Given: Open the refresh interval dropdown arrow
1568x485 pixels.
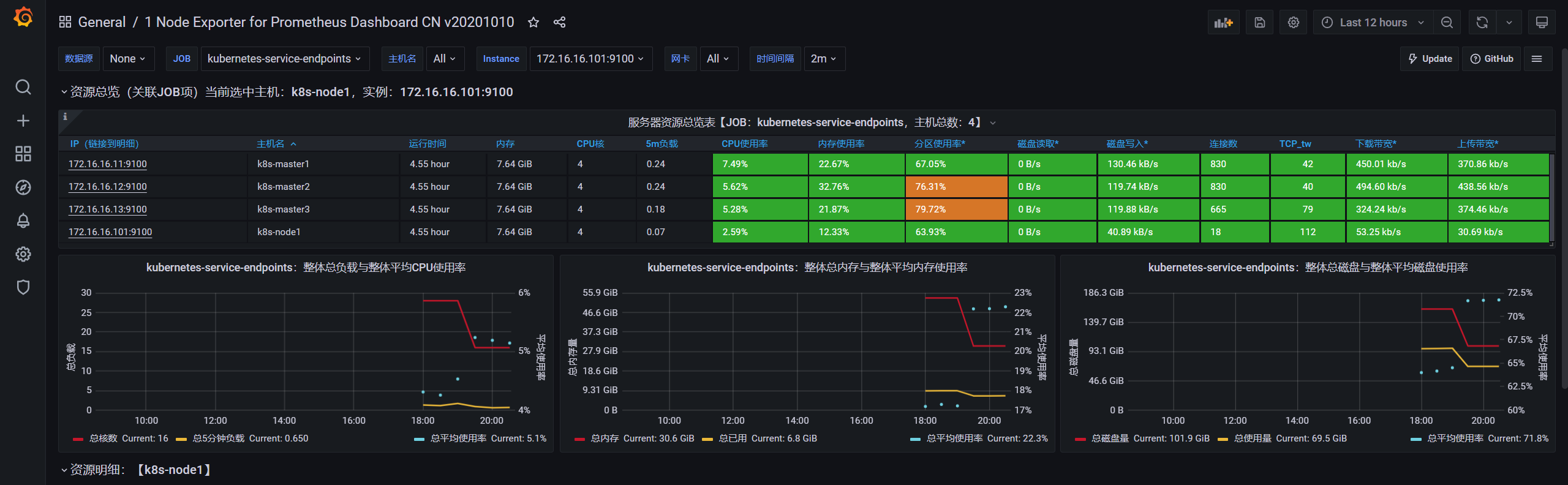Looking at the screenshot, I should click(1509, 23).
